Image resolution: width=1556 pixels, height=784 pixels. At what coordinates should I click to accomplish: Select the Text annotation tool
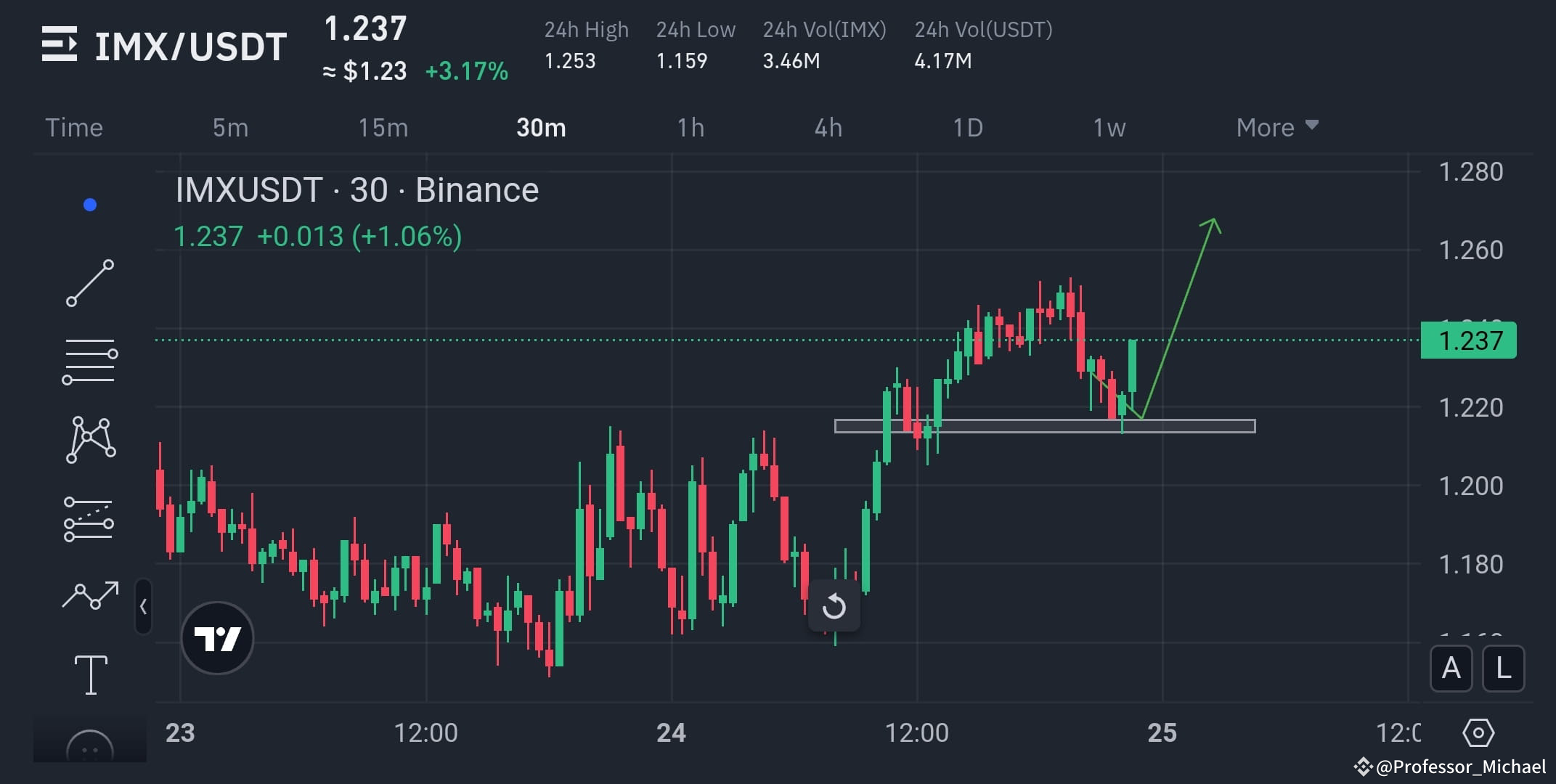pos(90,674)
